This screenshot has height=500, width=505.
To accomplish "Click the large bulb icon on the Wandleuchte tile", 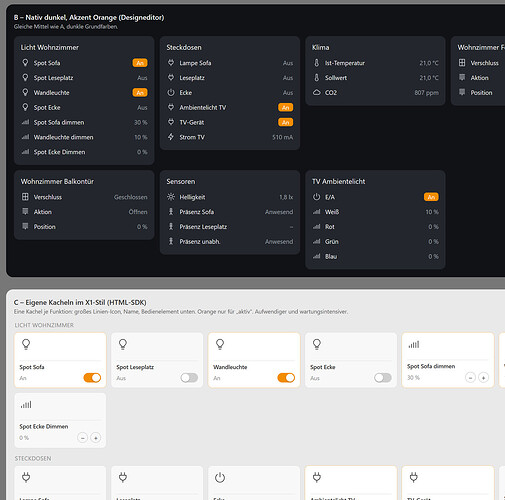I will (220, 344).
